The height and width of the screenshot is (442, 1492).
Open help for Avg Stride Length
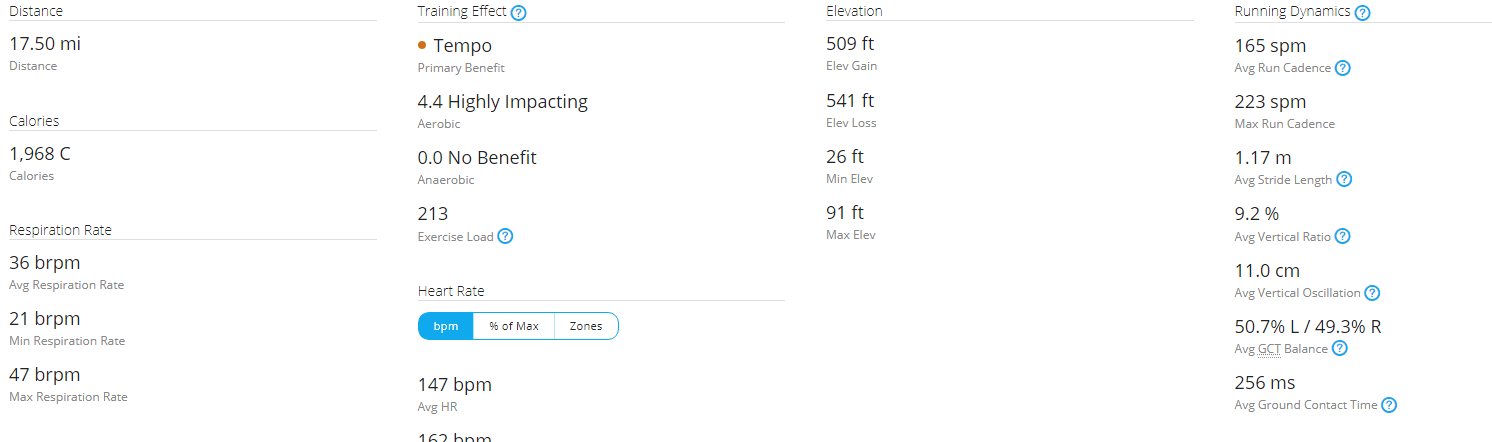(1344, 180)
